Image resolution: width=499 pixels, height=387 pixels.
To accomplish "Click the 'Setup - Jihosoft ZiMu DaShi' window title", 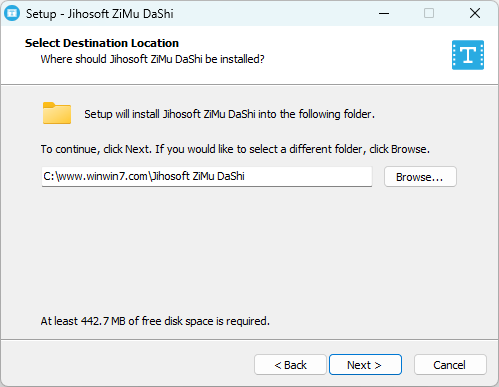I will 100,14.
